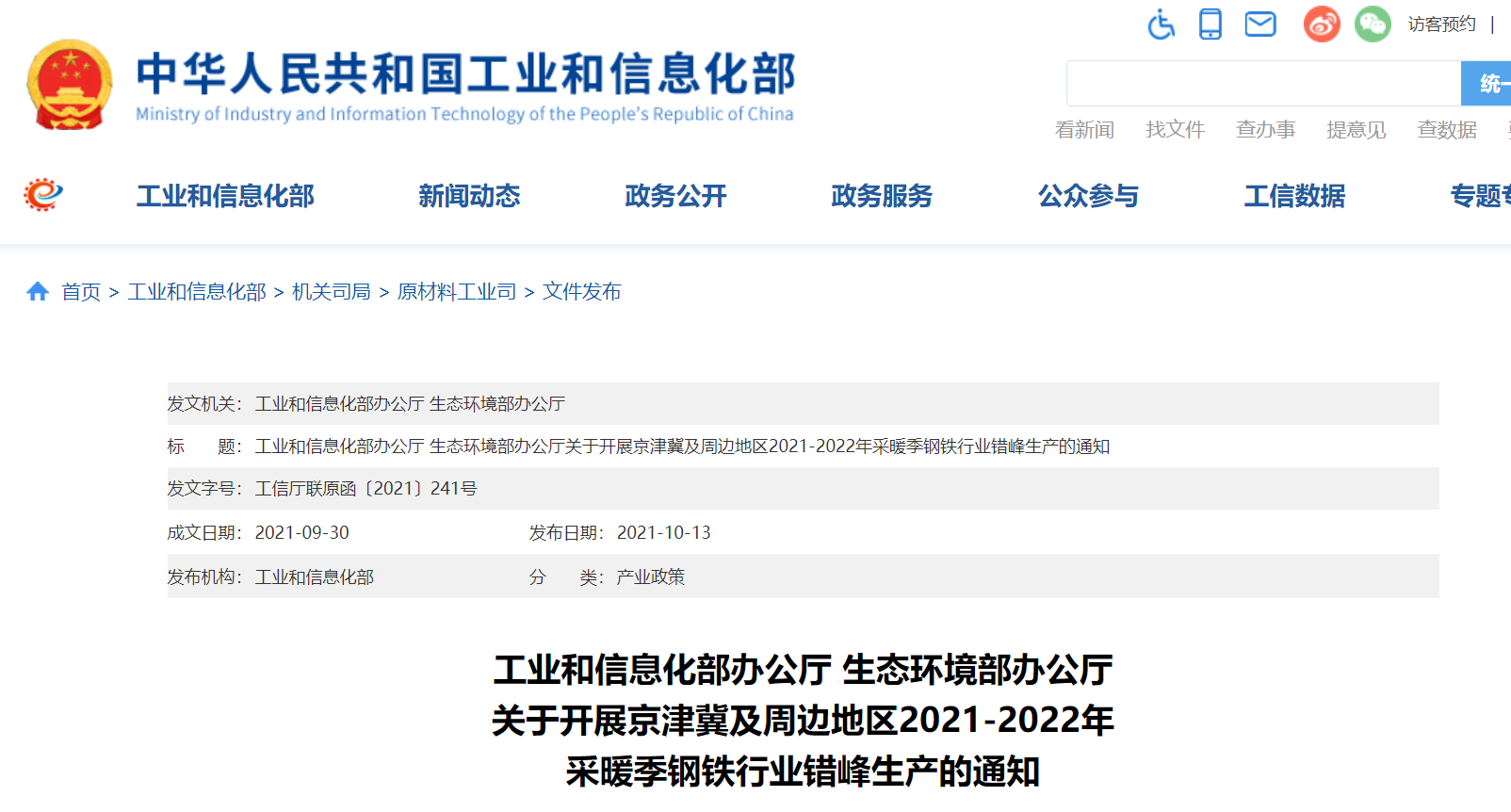Viewport: 1511px width, 812px height.
Task: Click the home icon in breadcrumb
Action: [x=38, y=292]
